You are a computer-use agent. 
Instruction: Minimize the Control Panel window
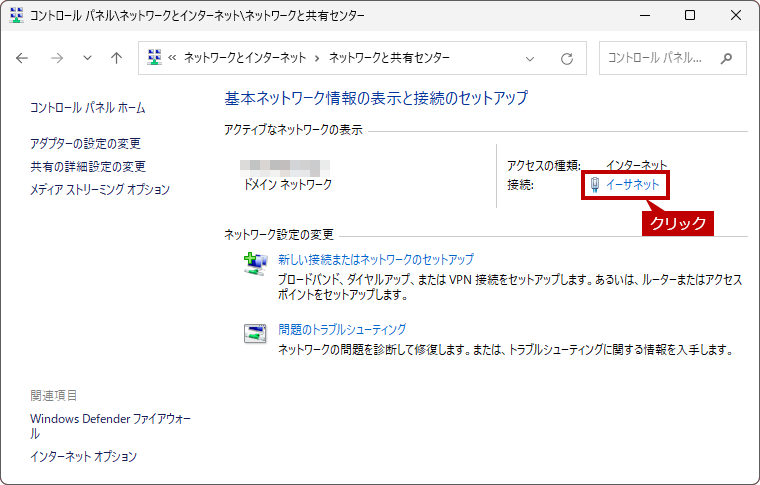(x=645, y=16)
